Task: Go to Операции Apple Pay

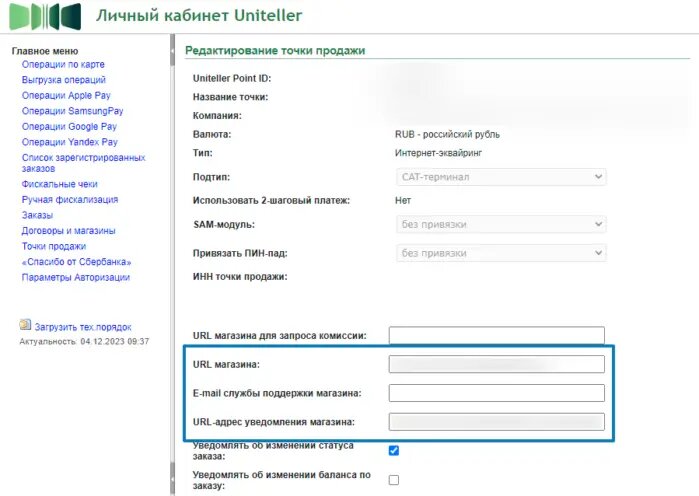Action: click(66, 95)
